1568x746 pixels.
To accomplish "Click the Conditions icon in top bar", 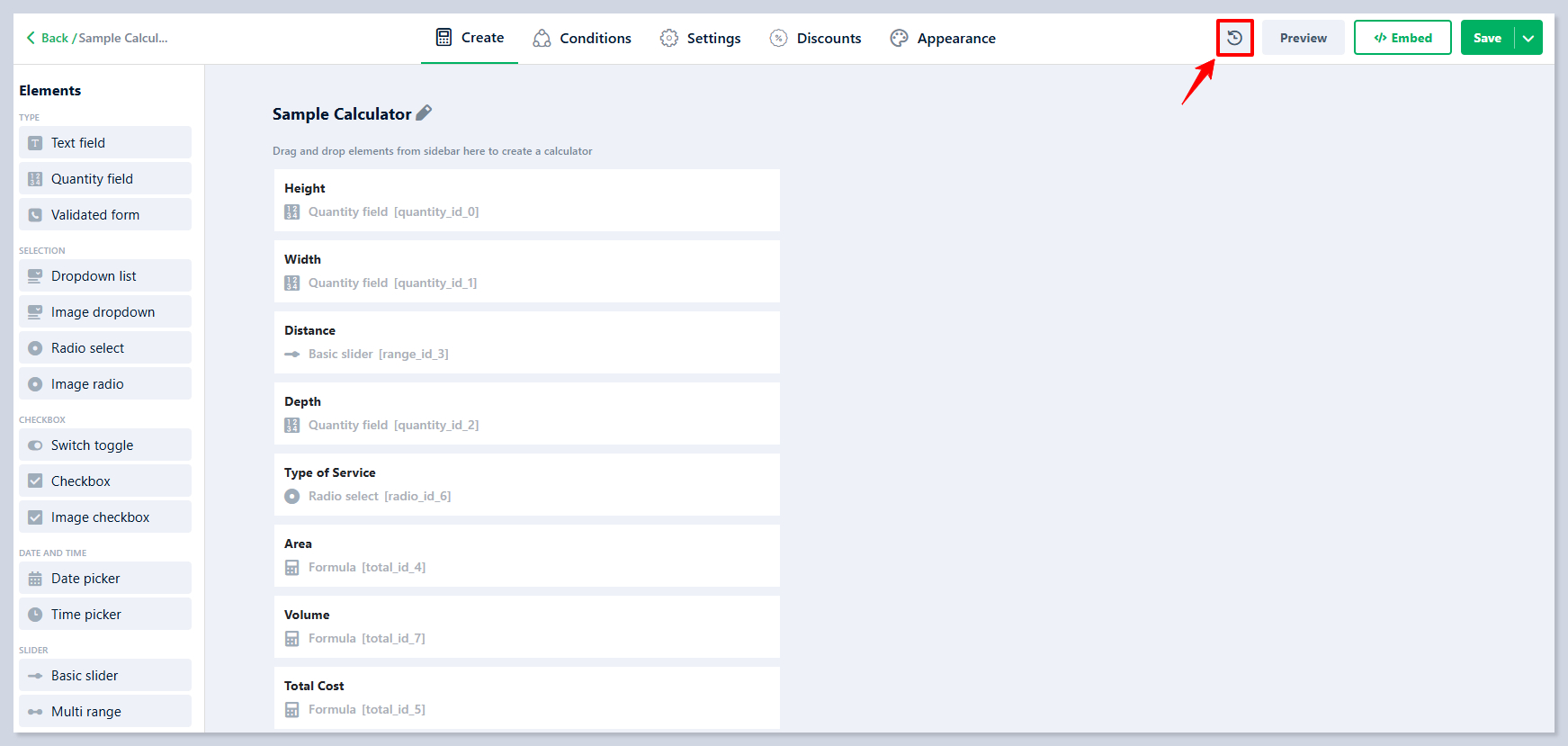I will point(542,38).
